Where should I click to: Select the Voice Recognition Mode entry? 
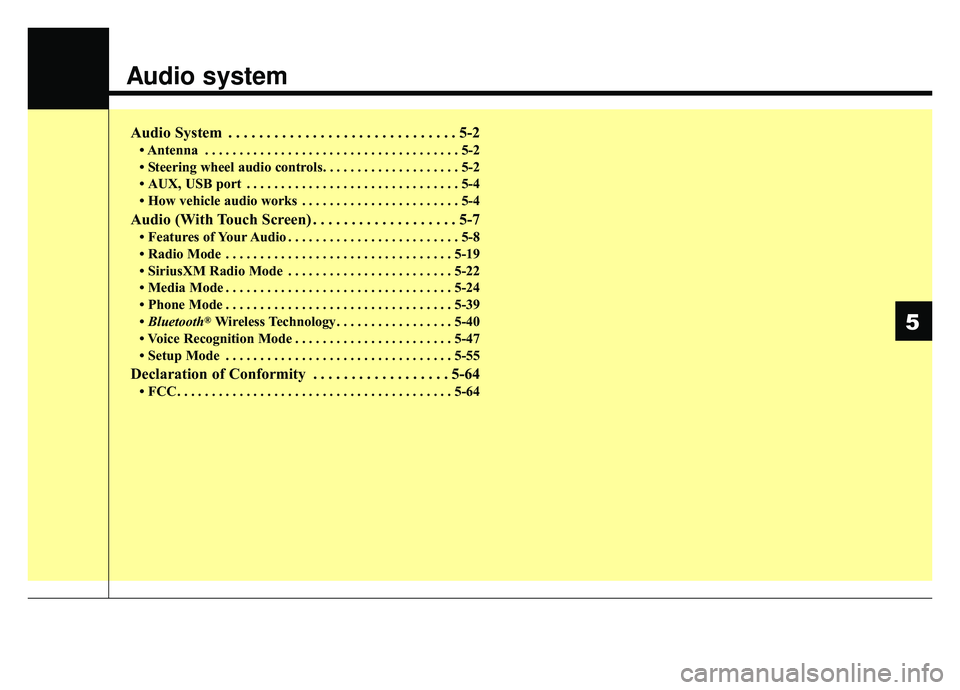(x=309, y=339)
